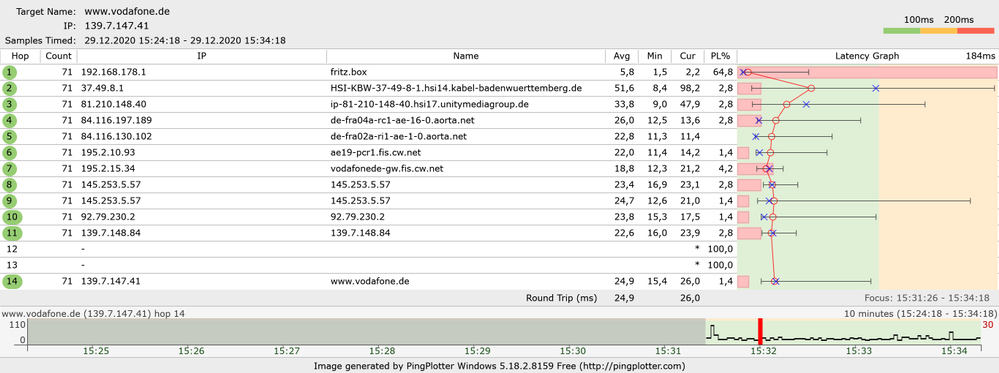Click the IP 195.2.15.34 cell

(108, 168)
